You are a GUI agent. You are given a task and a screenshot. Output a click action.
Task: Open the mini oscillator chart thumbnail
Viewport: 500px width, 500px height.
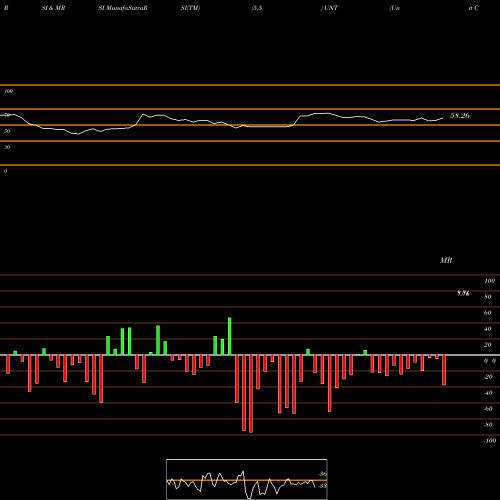(x=247, y=479)
